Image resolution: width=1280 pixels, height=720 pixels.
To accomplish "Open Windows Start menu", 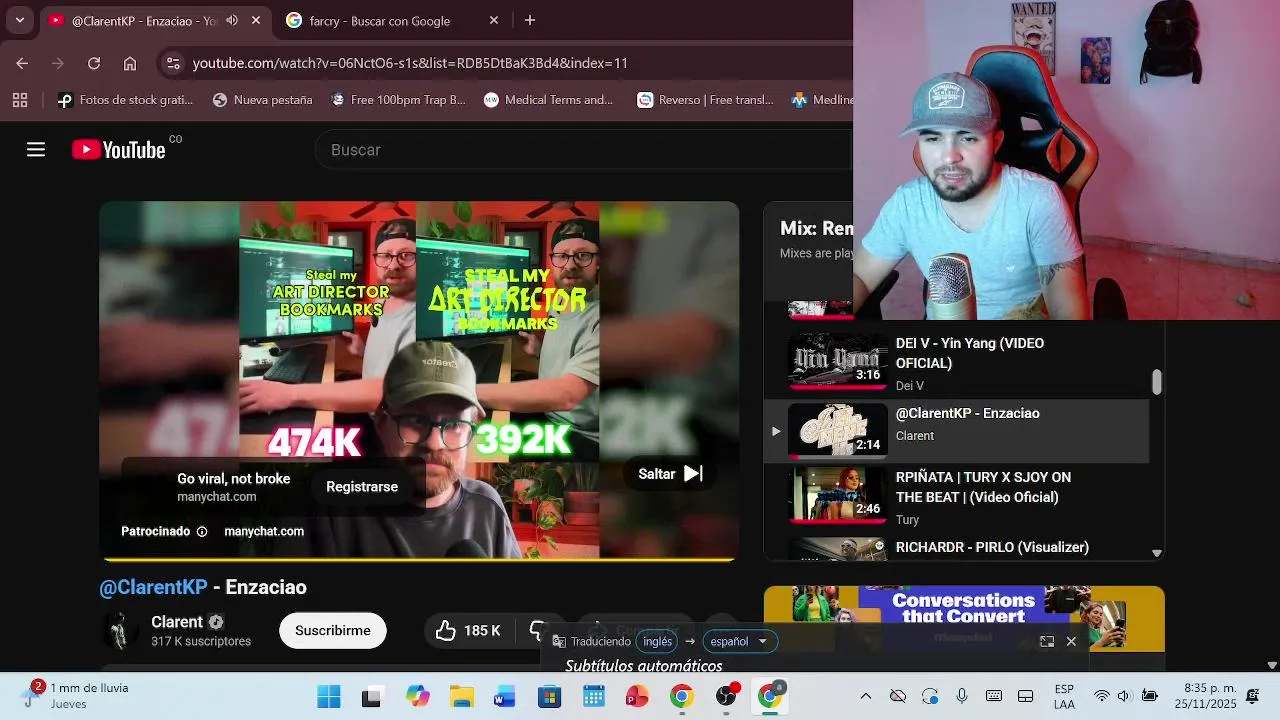I will coord(328,697).
